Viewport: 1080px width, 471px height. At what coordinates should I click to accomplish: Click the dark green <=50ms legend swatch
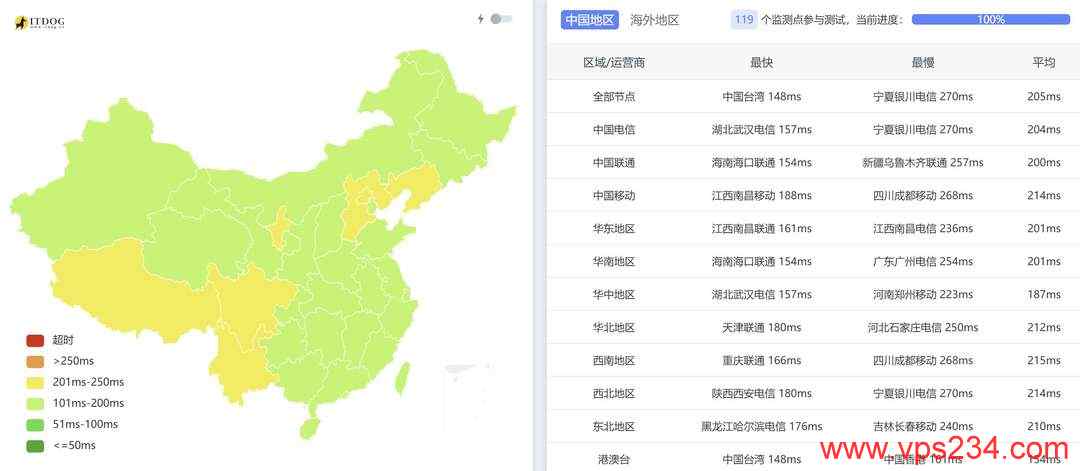pos(35,446)
